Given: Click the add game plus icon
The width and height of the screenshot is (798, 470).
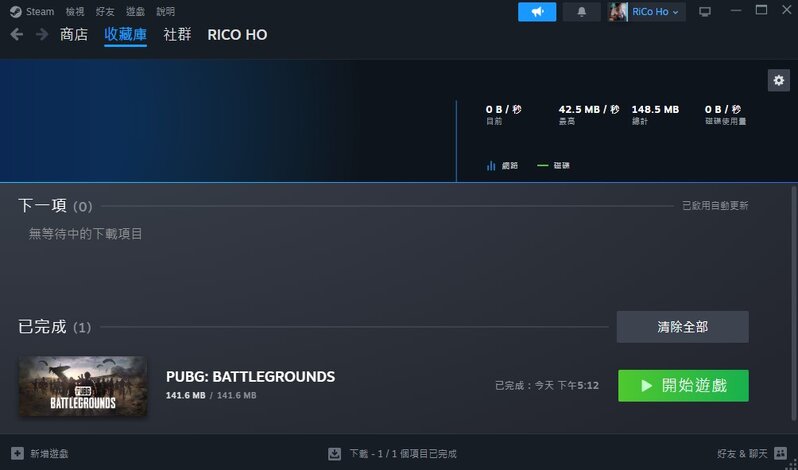Looking at the screenshot, I should tap(17, 453).
